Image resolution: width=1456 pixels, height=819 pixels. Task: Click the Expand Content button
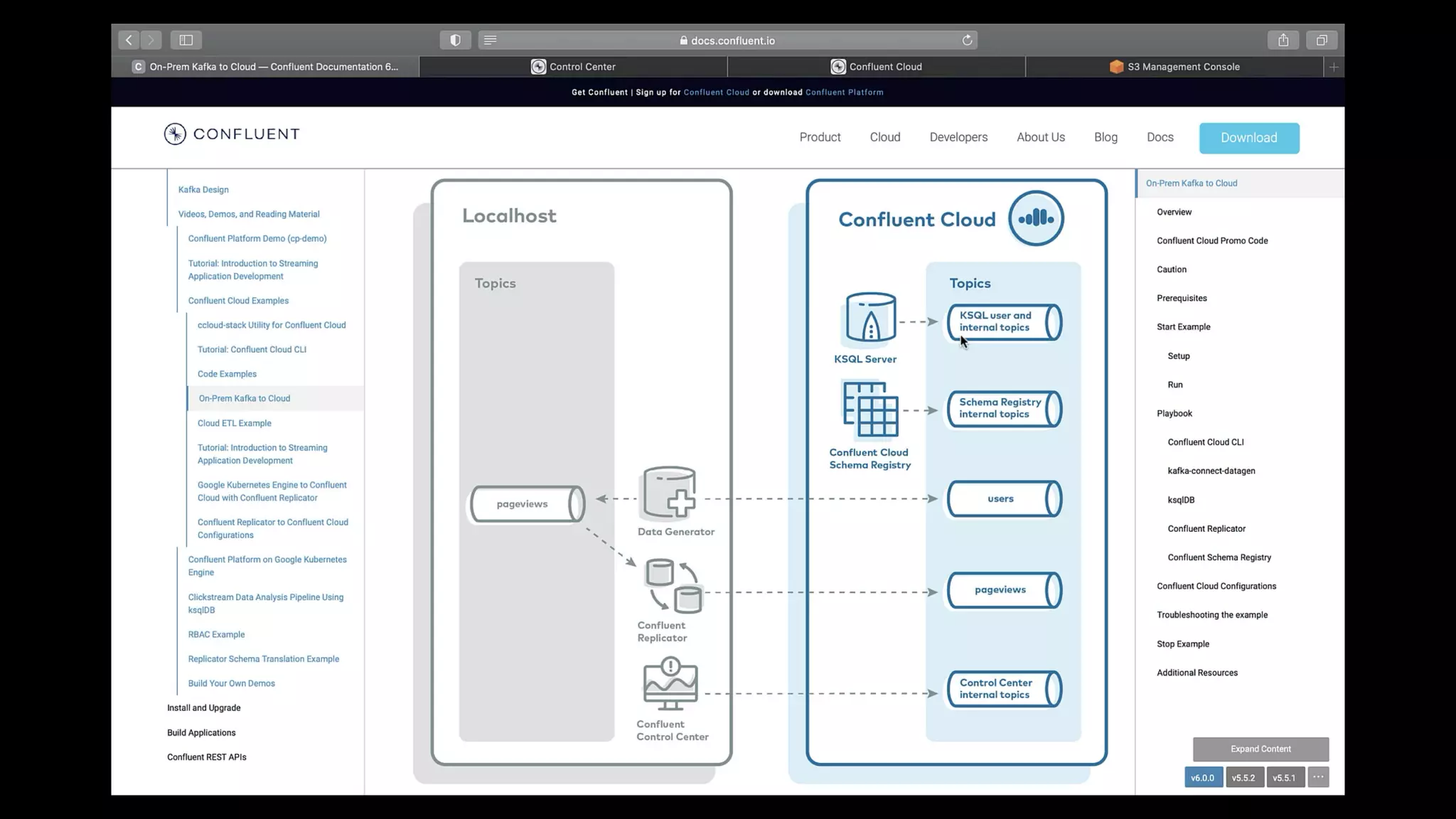(x=1260, y=749)
